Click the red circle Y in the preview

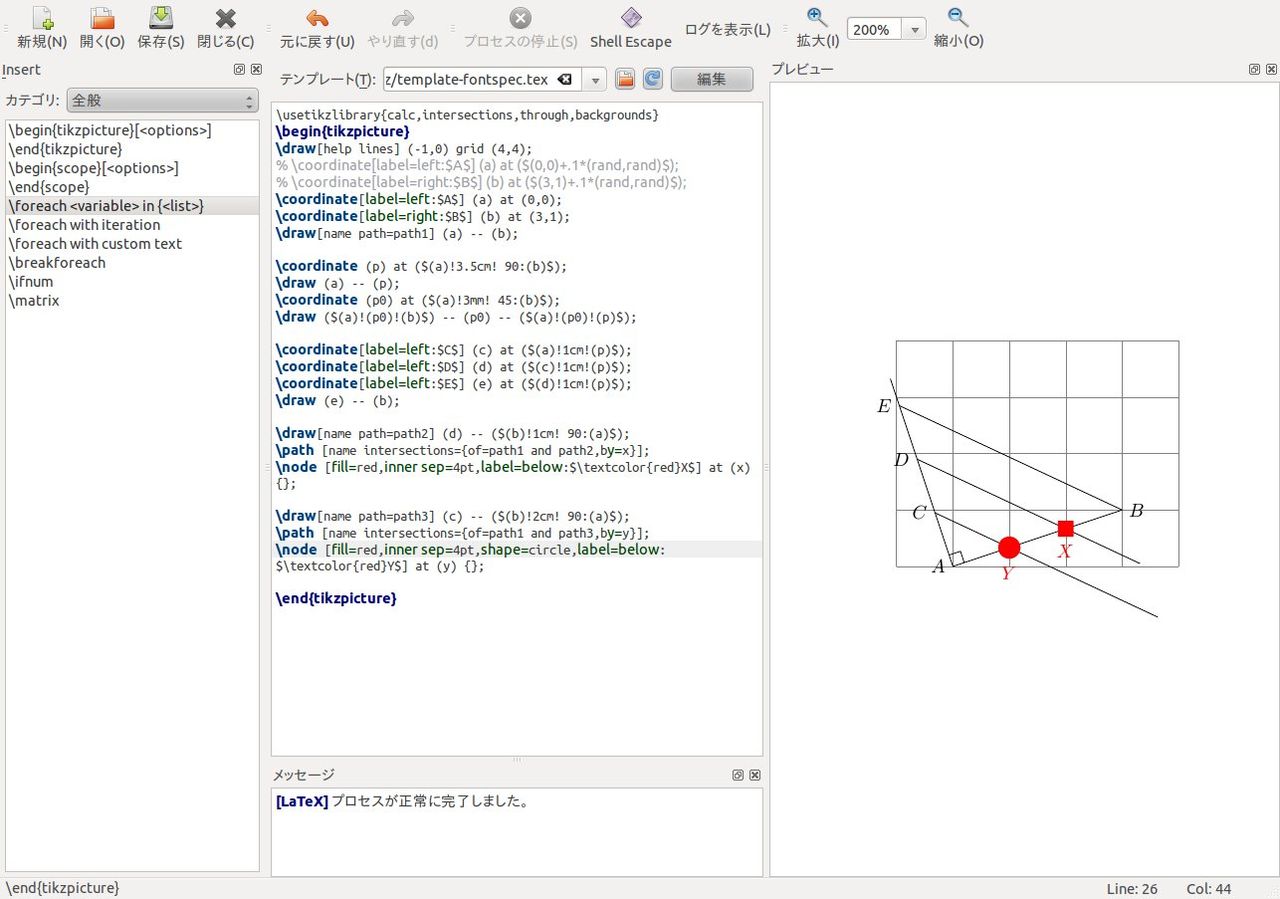[1009, 547]
